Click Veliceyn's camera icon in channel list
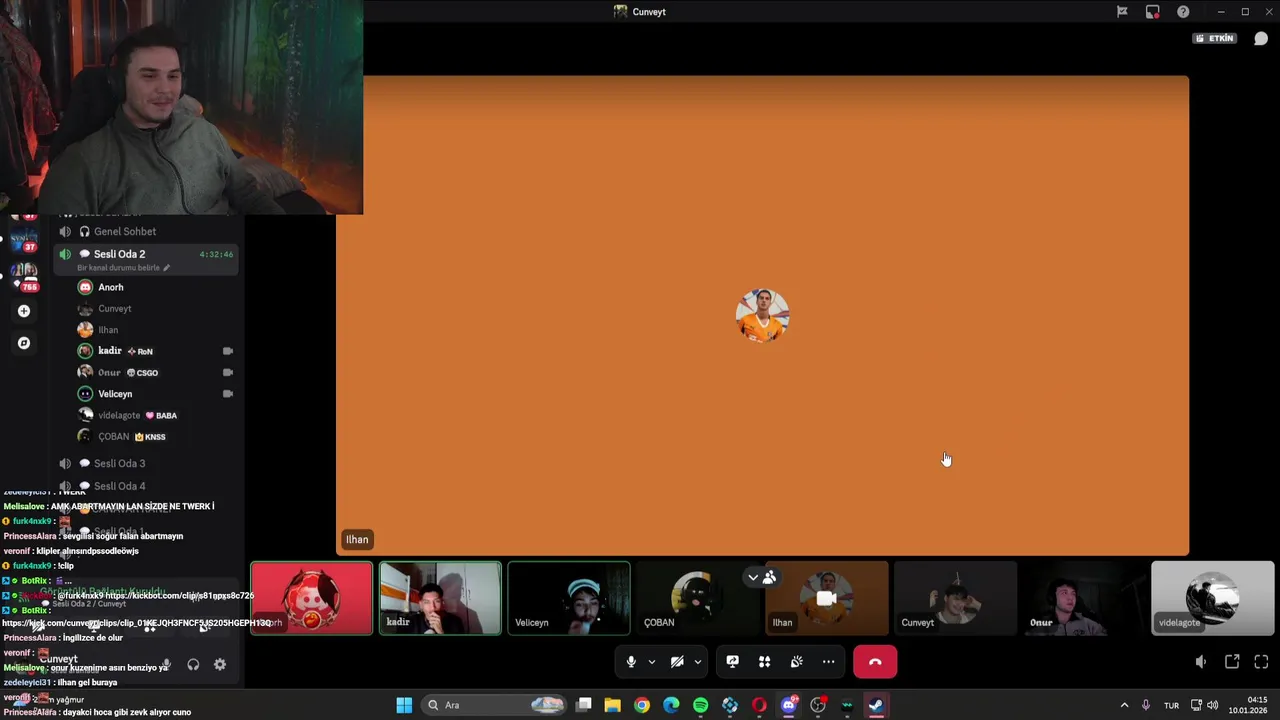The height and width of the screenshot is (720, 1280). point(228,394)
